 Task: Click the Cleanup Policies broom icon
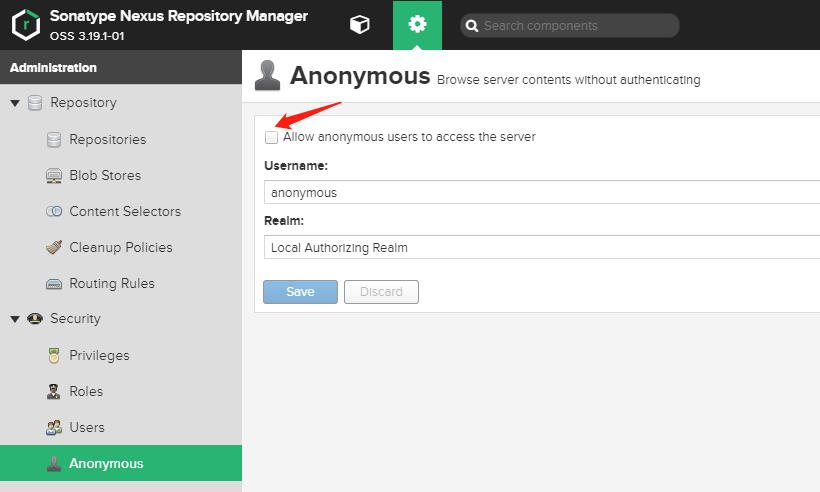[x=54, y=247]
